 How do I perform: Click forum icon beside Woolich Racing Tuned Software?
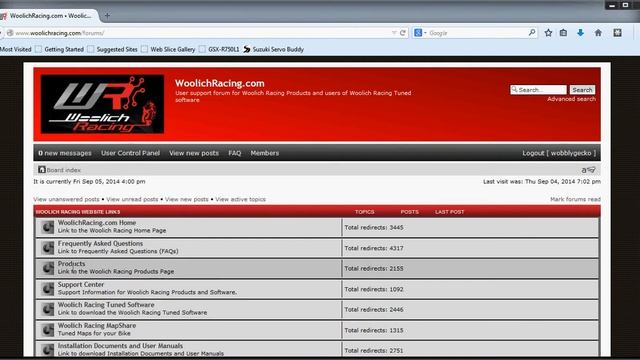pos(48,309)
